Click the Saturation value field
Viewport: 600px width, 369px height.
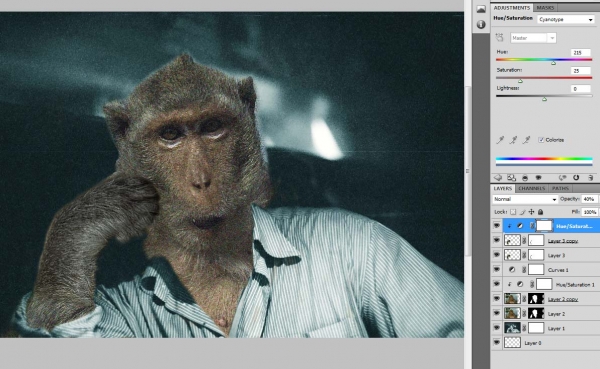(580, 71)
